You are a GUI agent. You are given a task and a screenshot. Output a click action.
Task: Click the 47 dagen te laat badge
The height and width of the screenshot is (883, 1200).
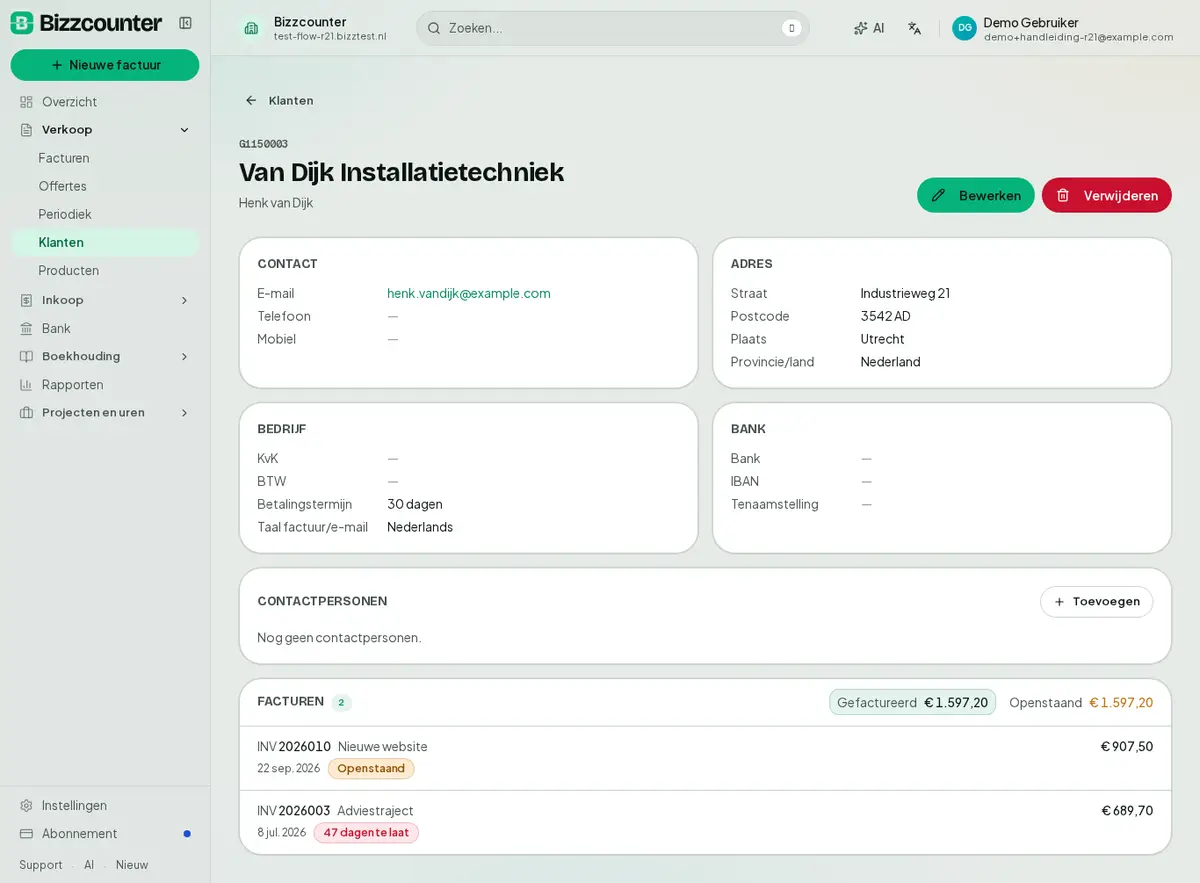[x=366, y=833]
